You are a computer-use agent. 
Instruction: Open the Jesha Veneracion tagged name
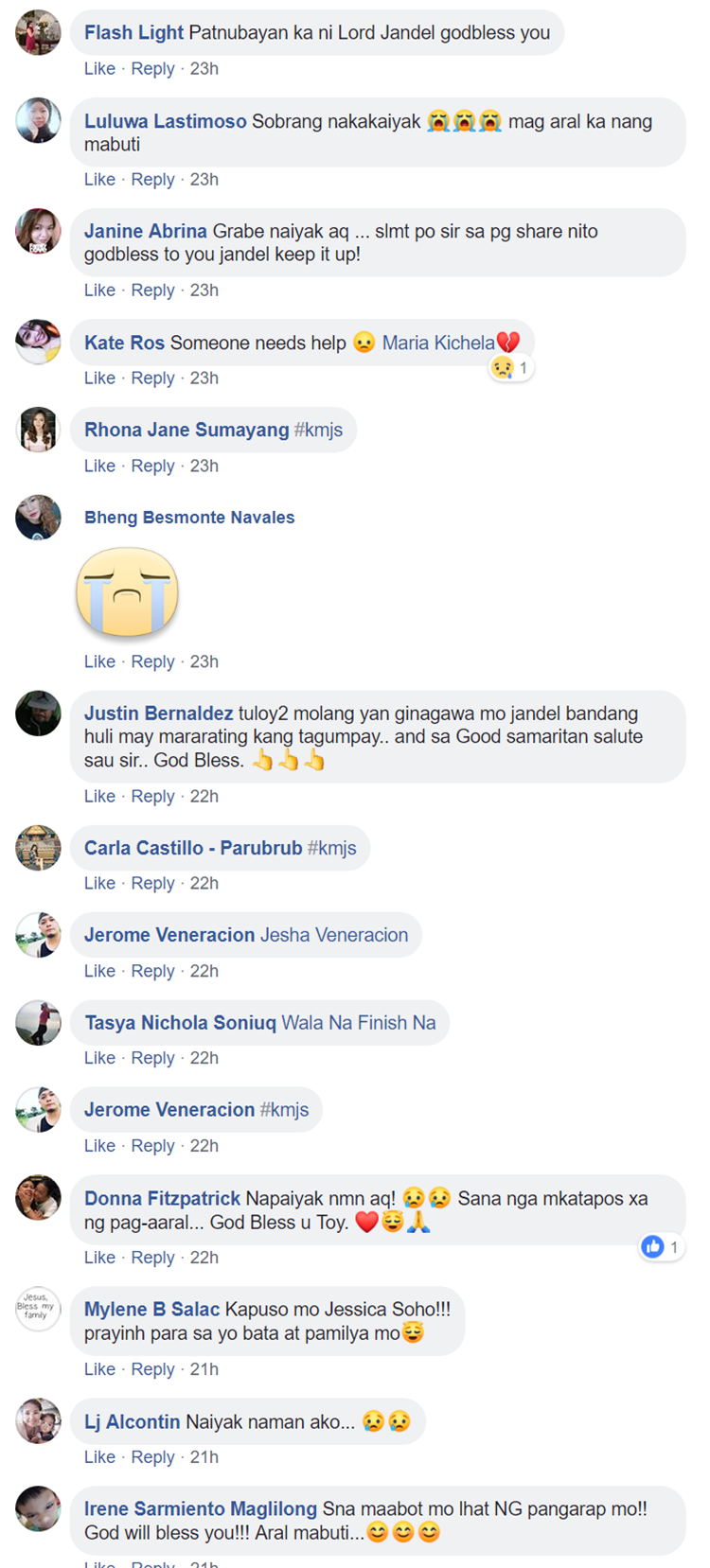click(334, 935)
